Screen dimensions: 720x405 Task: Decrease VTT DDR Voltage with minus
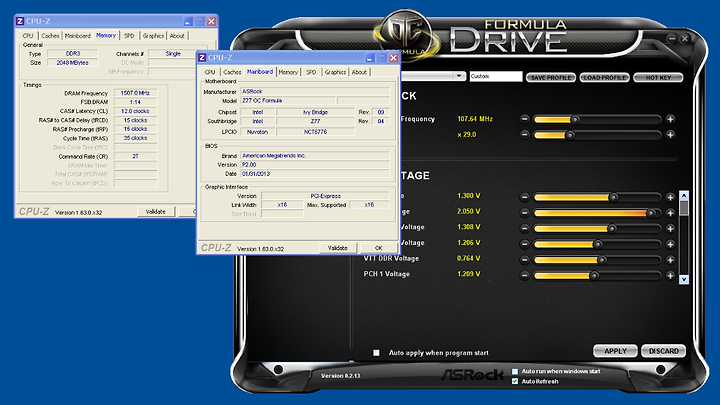(x=525, y=259)
